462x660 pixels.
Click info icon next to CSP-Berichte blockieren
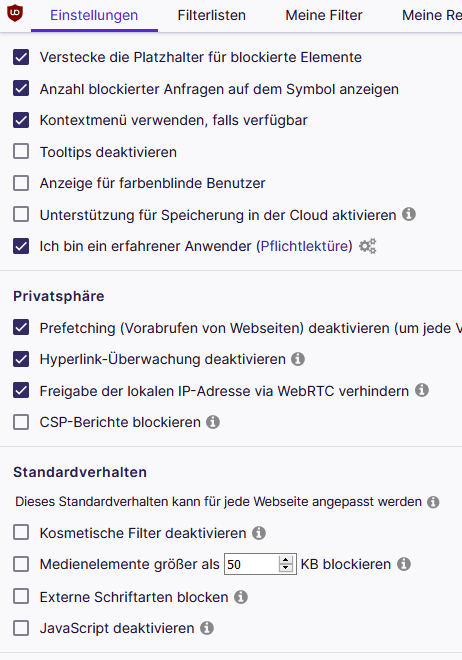pos(213,422)
